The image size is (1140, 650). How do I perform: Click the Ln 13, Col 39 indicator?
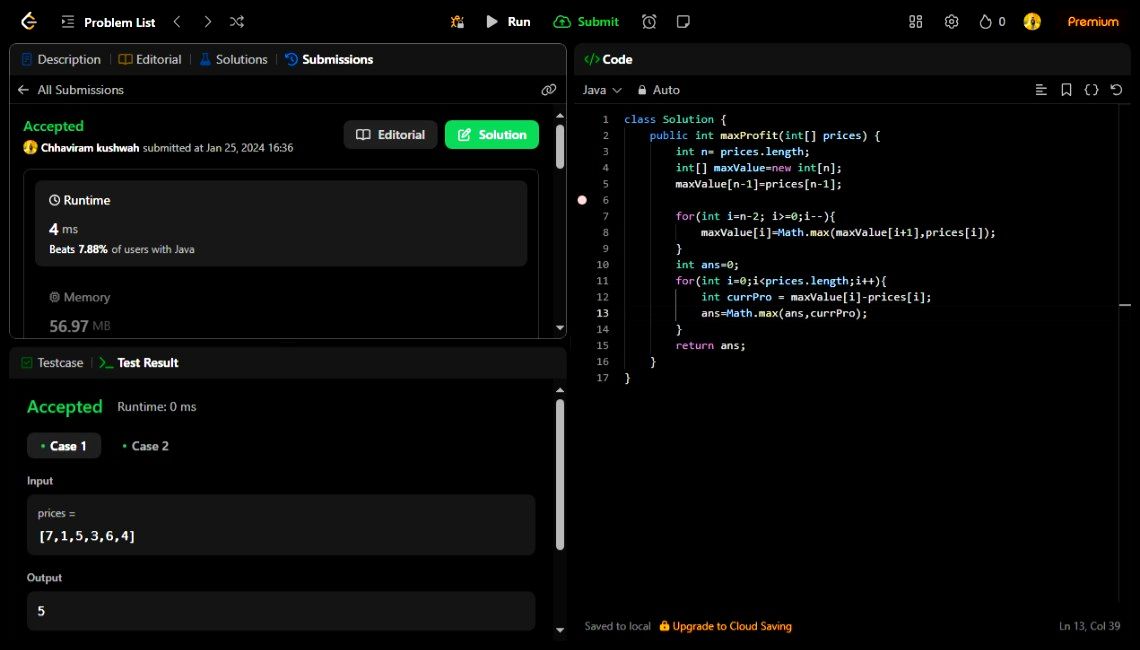coord(1089,626)
